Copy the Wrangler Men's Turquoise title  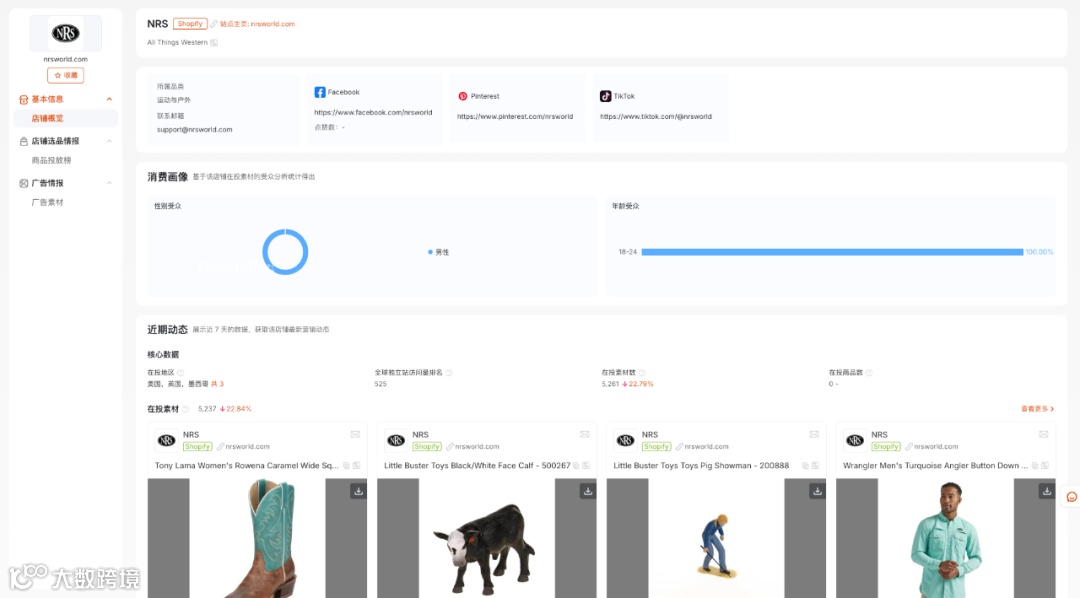coord(1035,466)
